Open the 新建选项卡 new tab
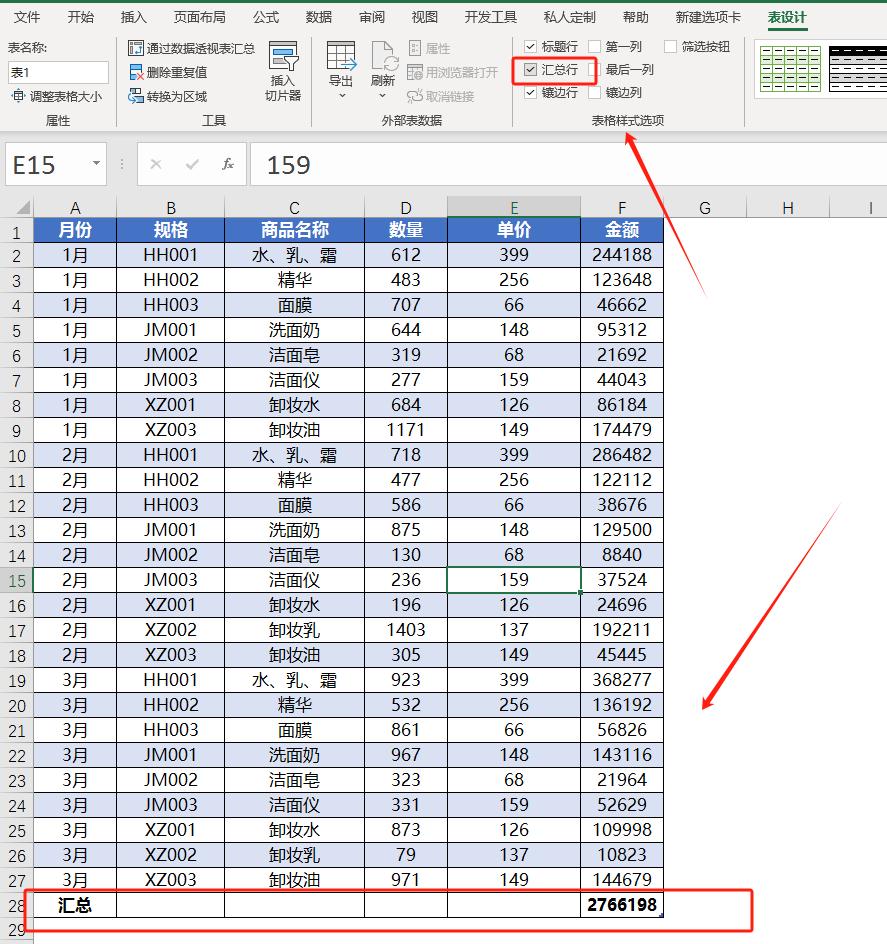 [x=708, y=17]
